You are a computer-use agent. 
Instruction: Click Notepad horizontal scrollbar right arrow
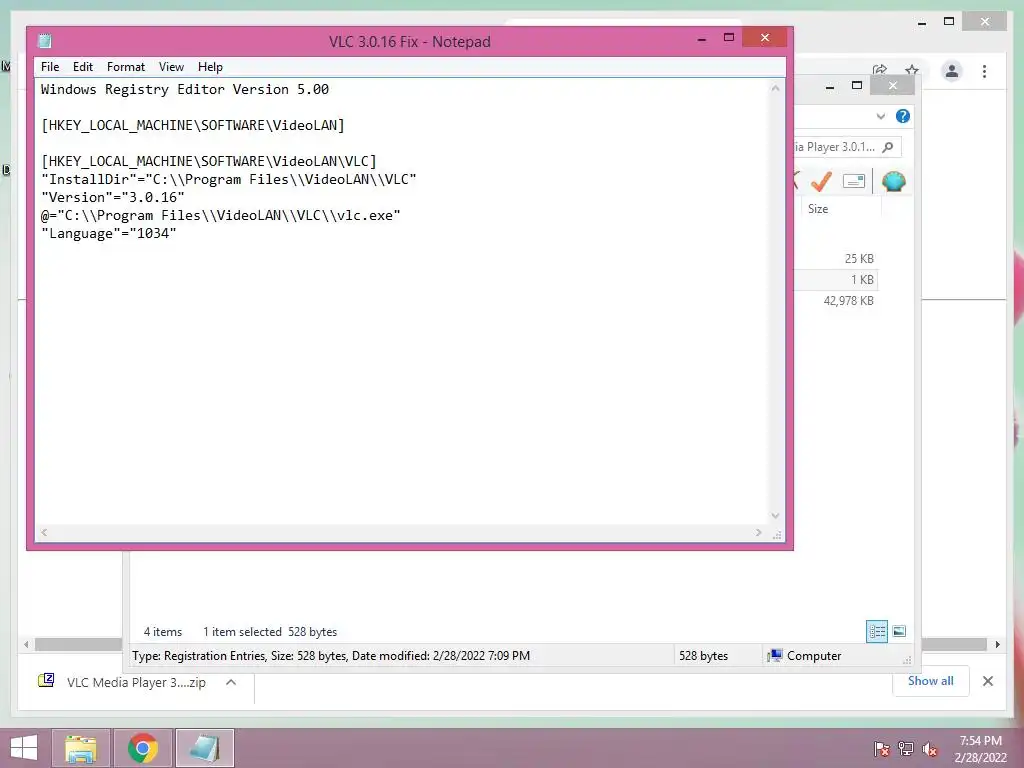(758, 532)
